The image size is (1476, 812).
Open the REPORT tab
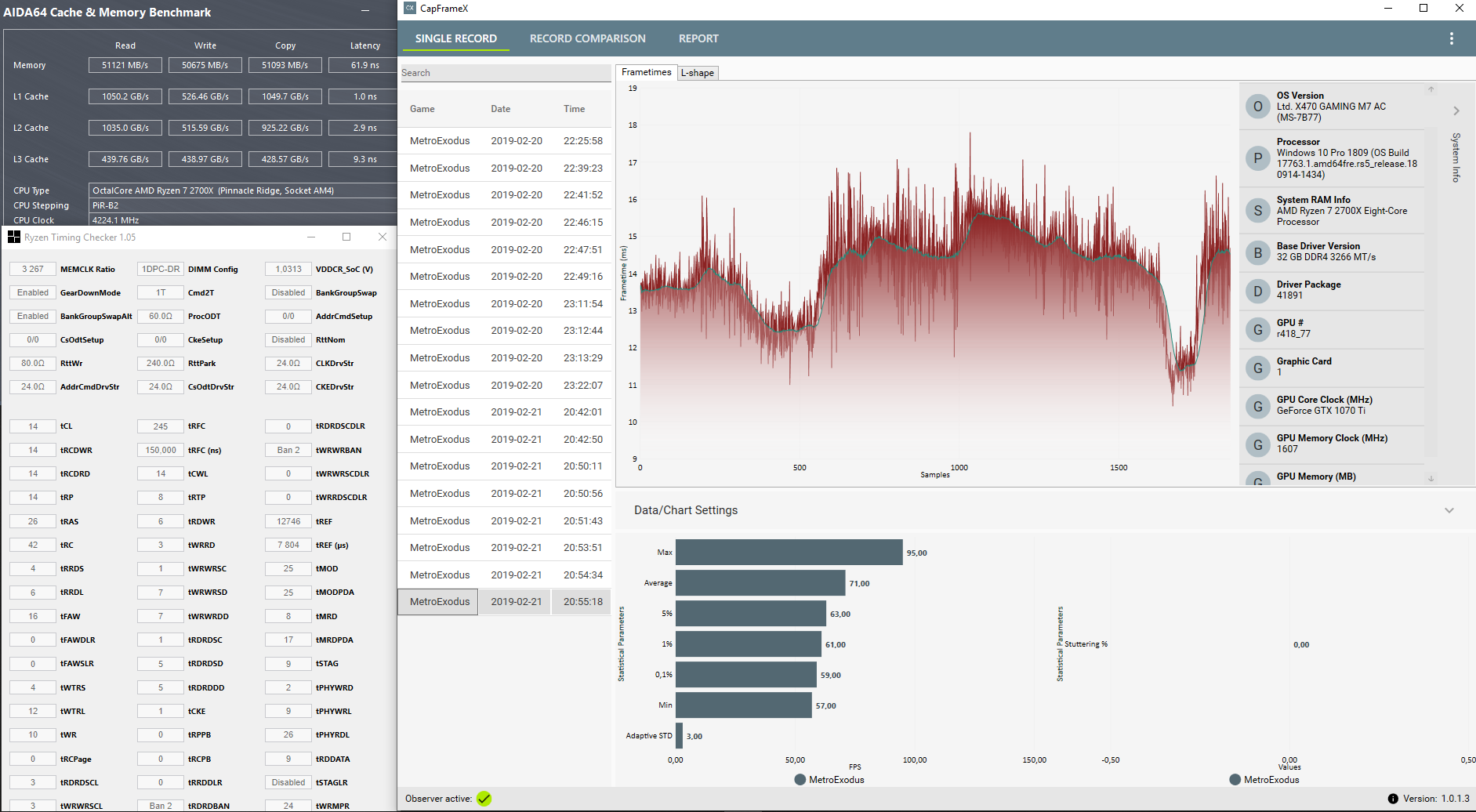tap(698, 38)
